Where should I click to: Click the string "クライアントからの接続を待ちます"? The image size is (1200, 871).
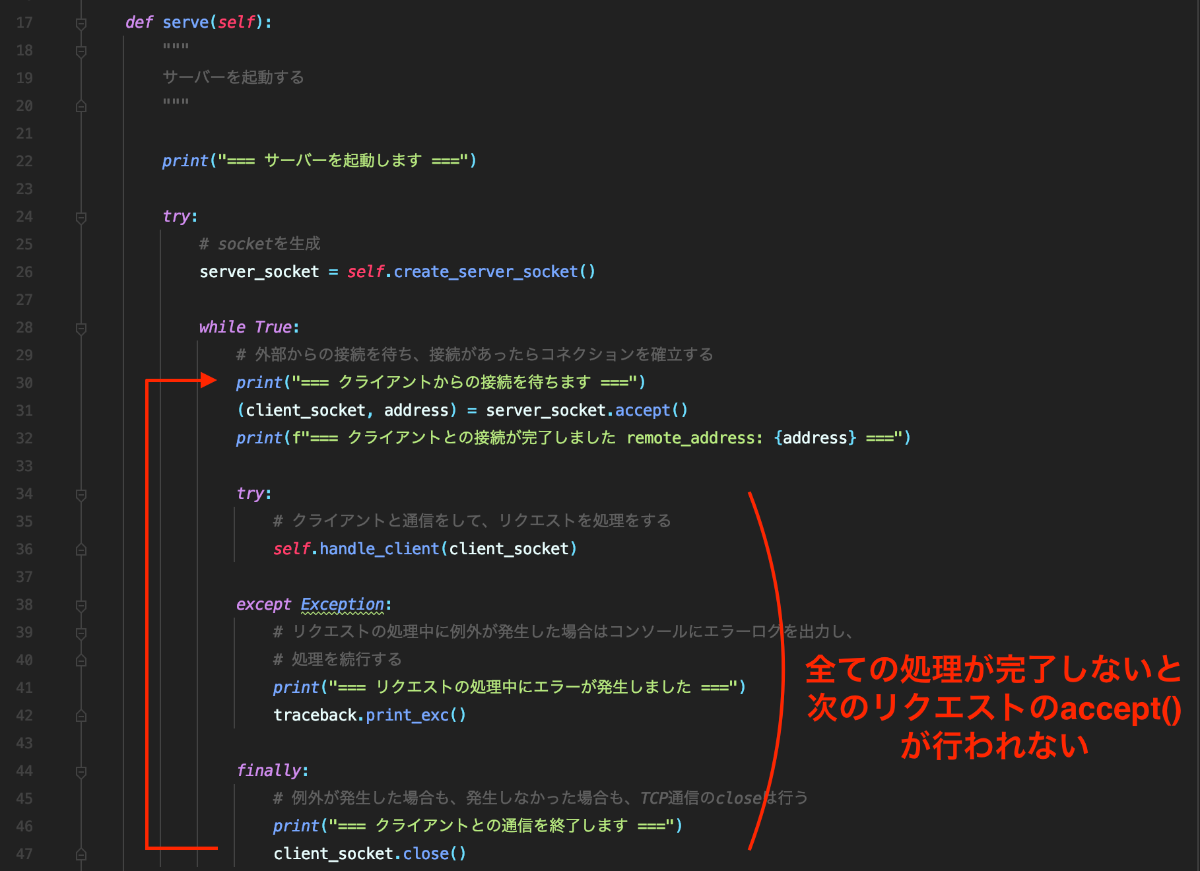coord(465,382)
